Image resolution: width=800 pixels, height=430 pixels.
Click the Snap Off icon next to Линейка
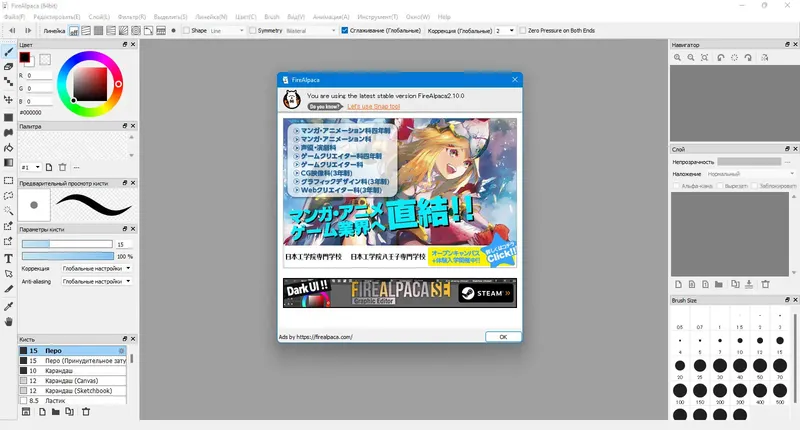[74, 31]
